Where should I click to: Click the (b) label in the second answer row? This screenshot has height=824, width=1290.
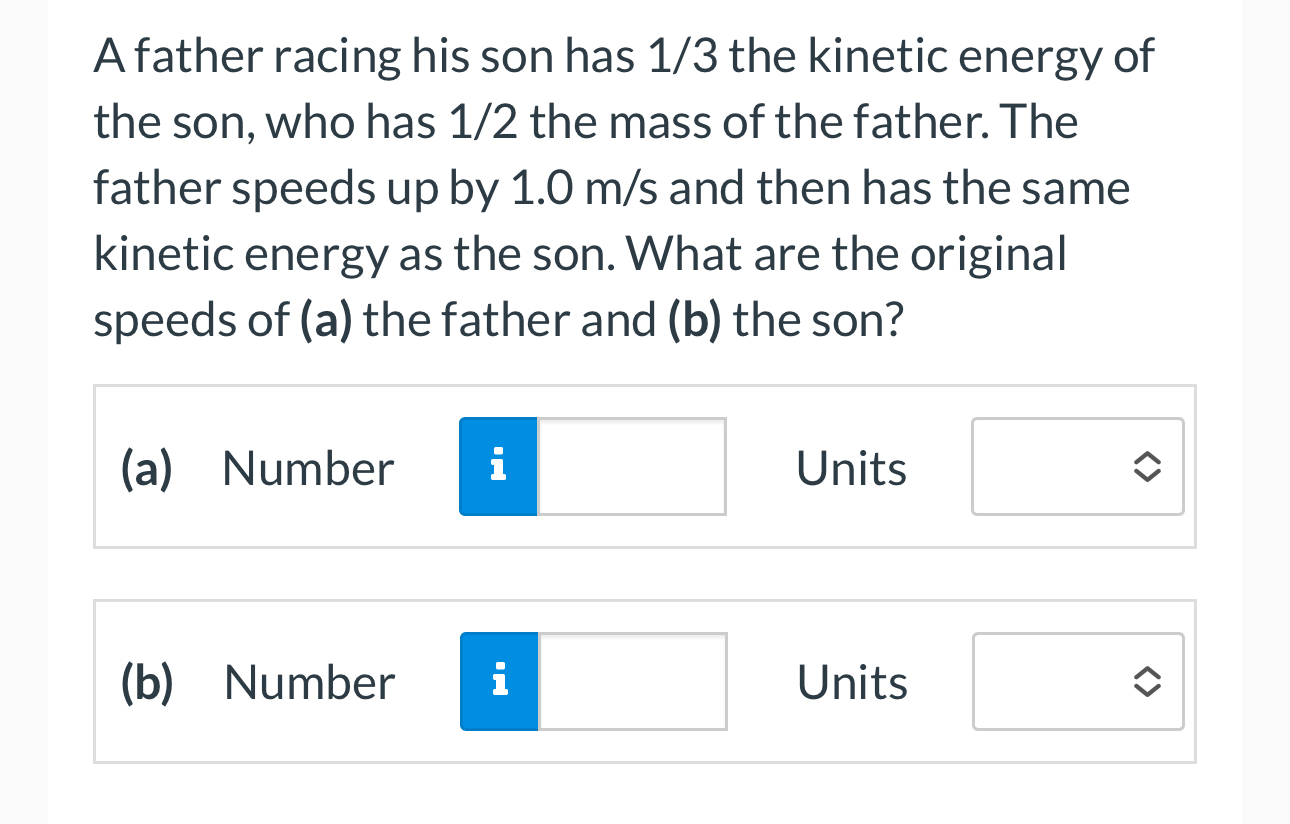pyautogui.click(x=148, y=682)
